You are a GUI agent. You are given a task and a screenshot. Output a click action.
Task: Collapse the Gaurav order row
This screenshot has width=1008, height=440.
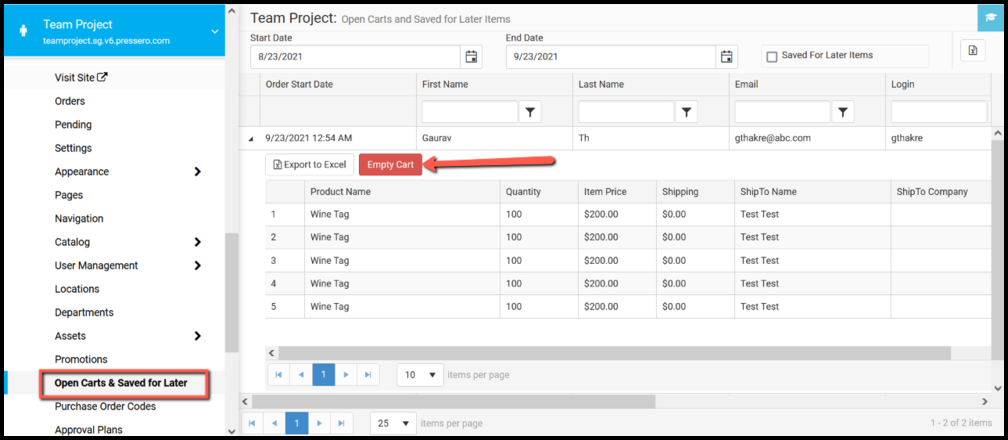click(x=250, y=139)
